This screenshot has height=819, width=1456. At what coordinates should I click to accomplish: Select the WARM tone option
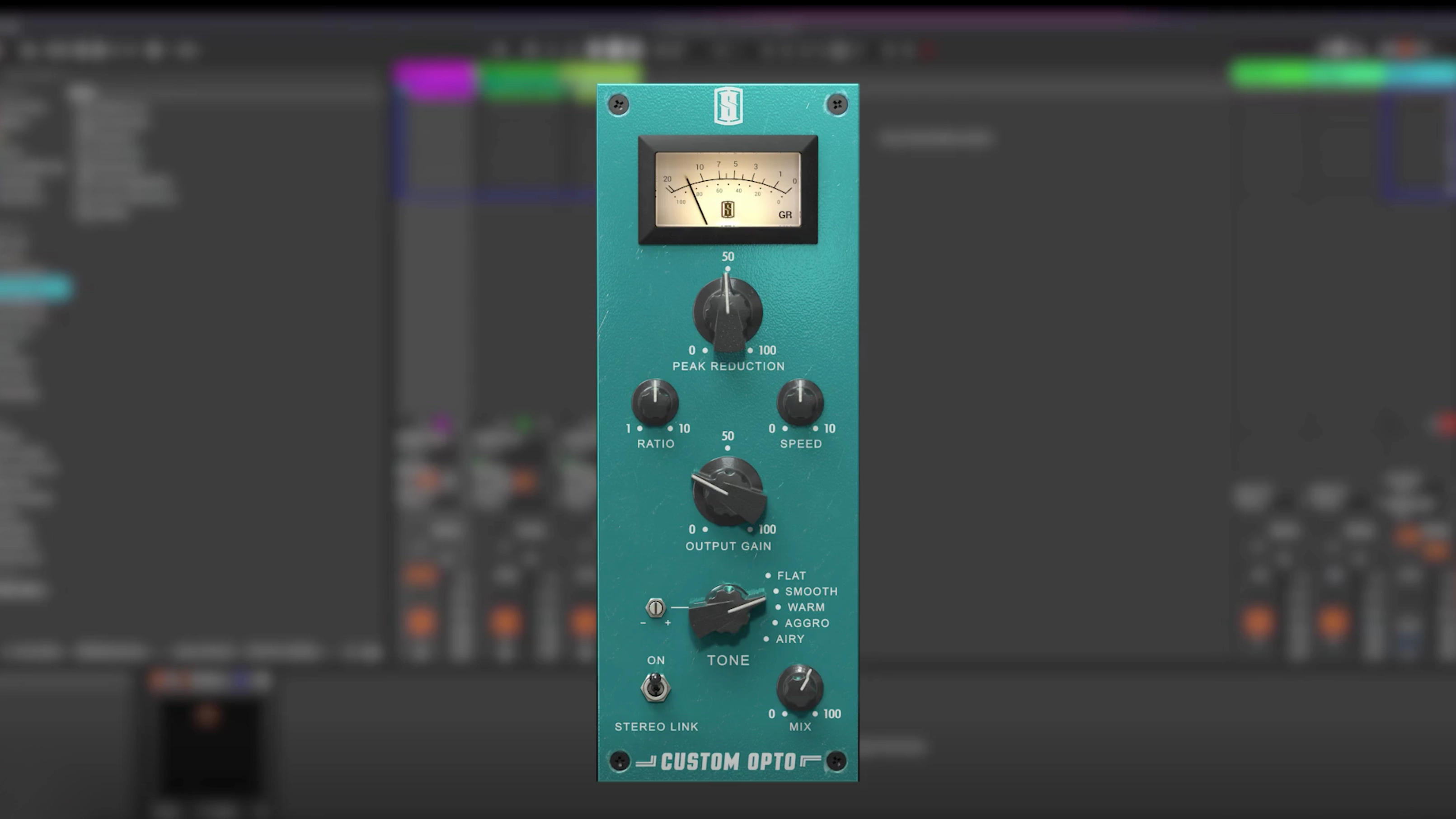coord(806,607)
